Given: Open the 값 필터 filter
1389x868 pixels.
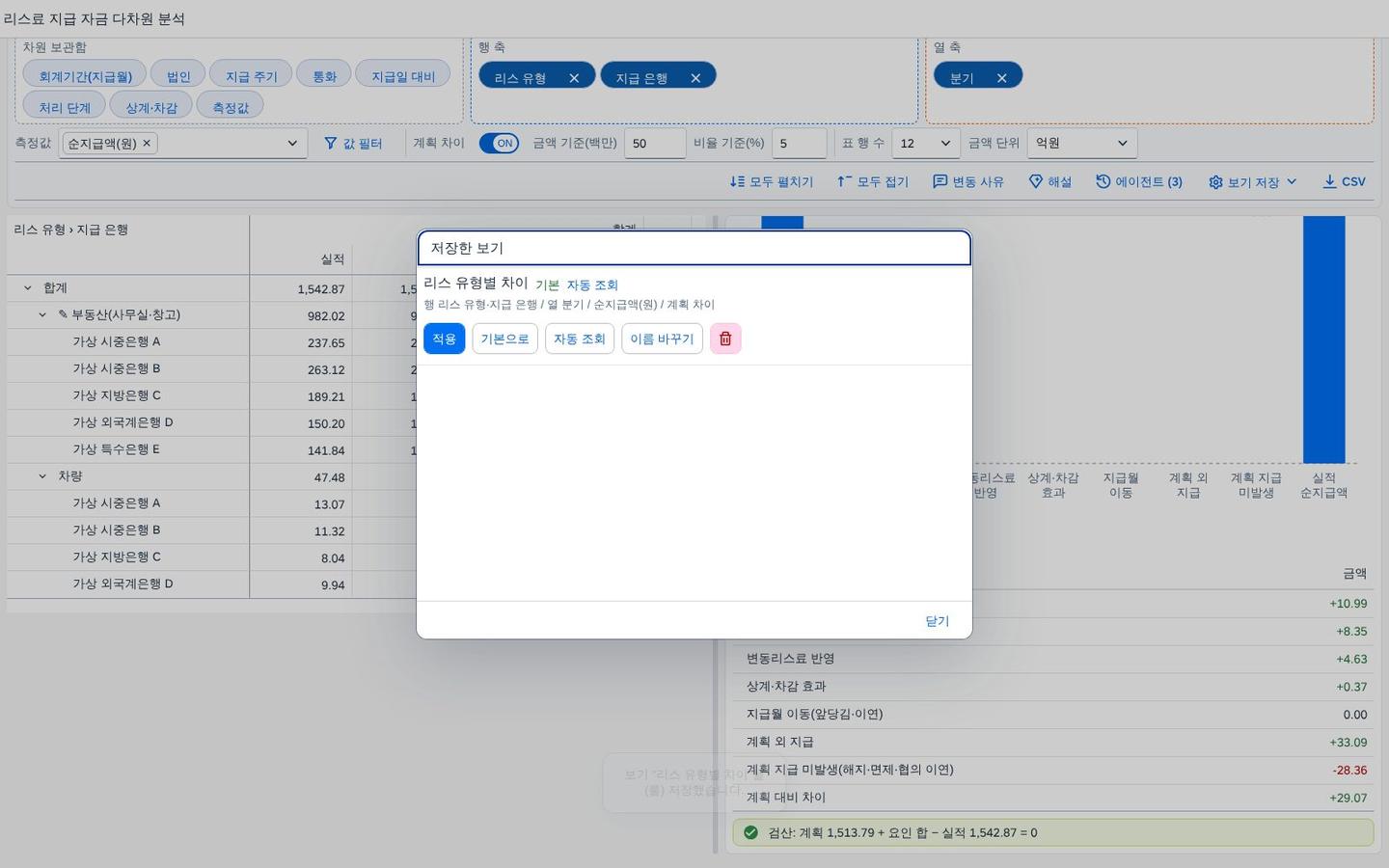Looking at the screenshot, I should tap(353, 143).
